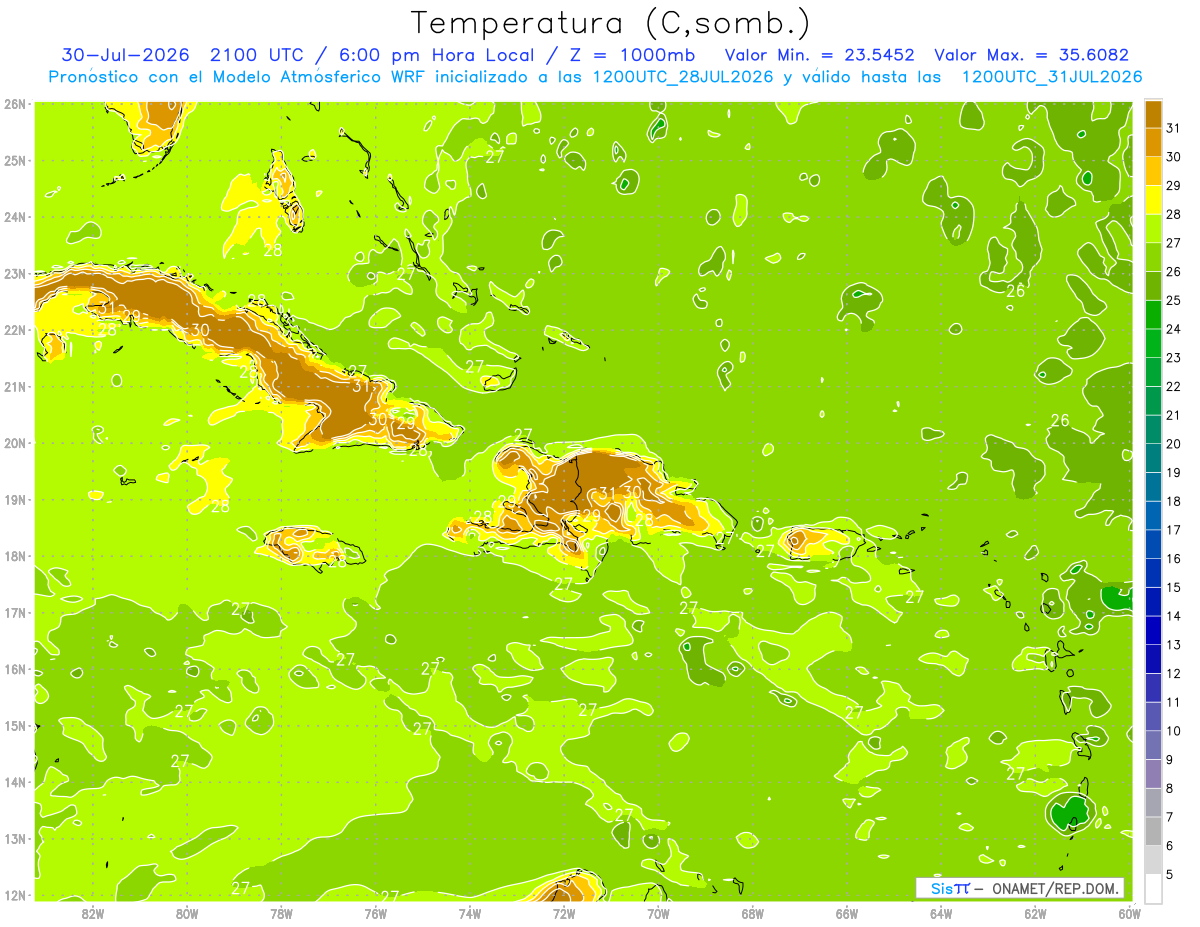Click the "15" value on the color legend
The width and height of the screenshot is (1200, 927).
pyautogui.click(x=1173, y=588)
